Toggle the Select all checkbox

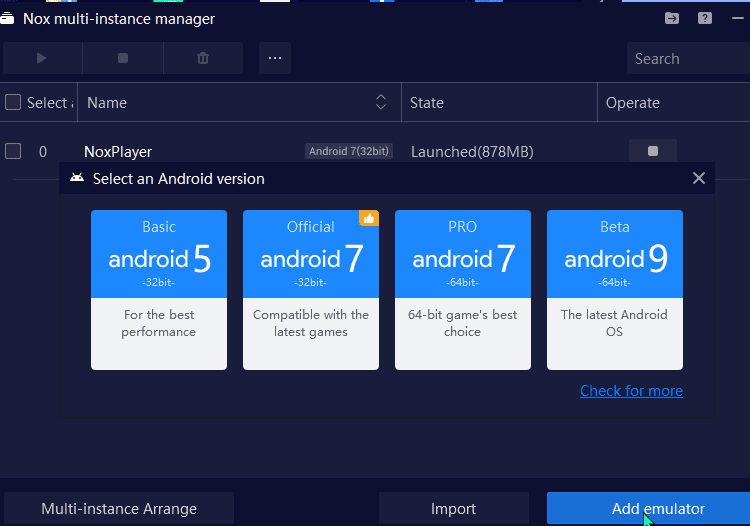click(x=13, y=102)
